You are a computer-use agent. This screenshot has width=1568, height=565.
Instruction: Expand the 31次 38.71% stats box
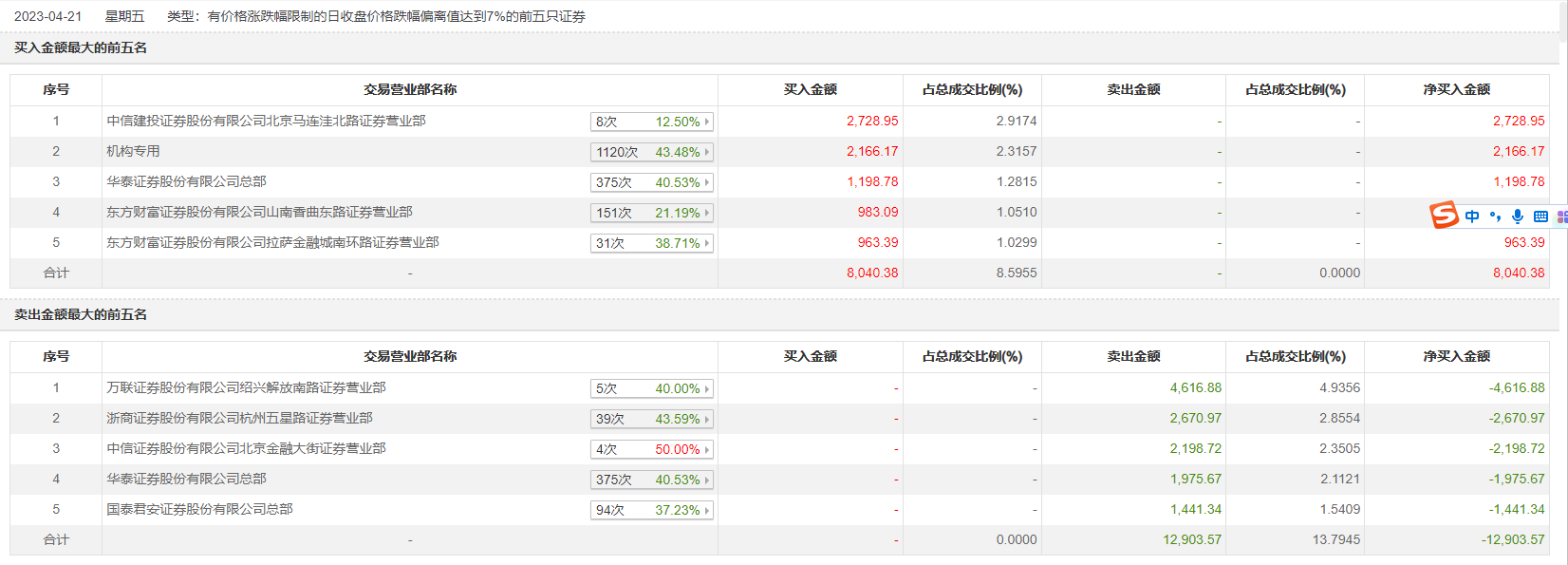pos(651,243)
